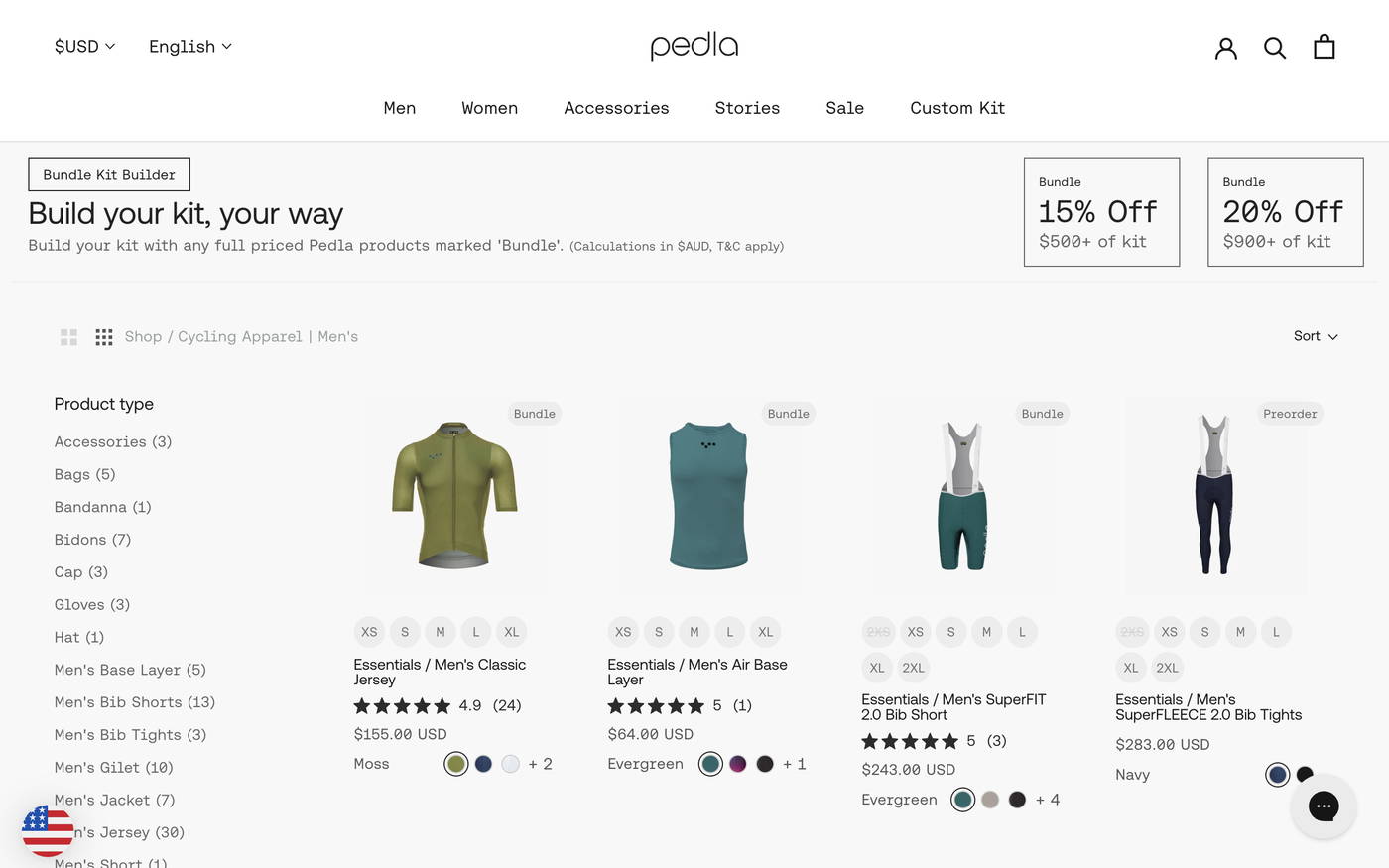This screenshot has width=1389, height=868.
Task: Open the Essentials Men's Air Base Layer thumbnail
Action: point(707,495)
